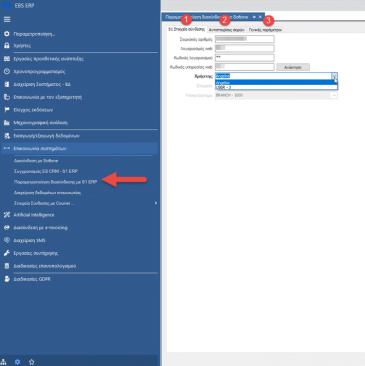This screenshot has width=365, height=366.
Task: Click the Σειριακός αριθμός input field
Action: click(245, 39)
